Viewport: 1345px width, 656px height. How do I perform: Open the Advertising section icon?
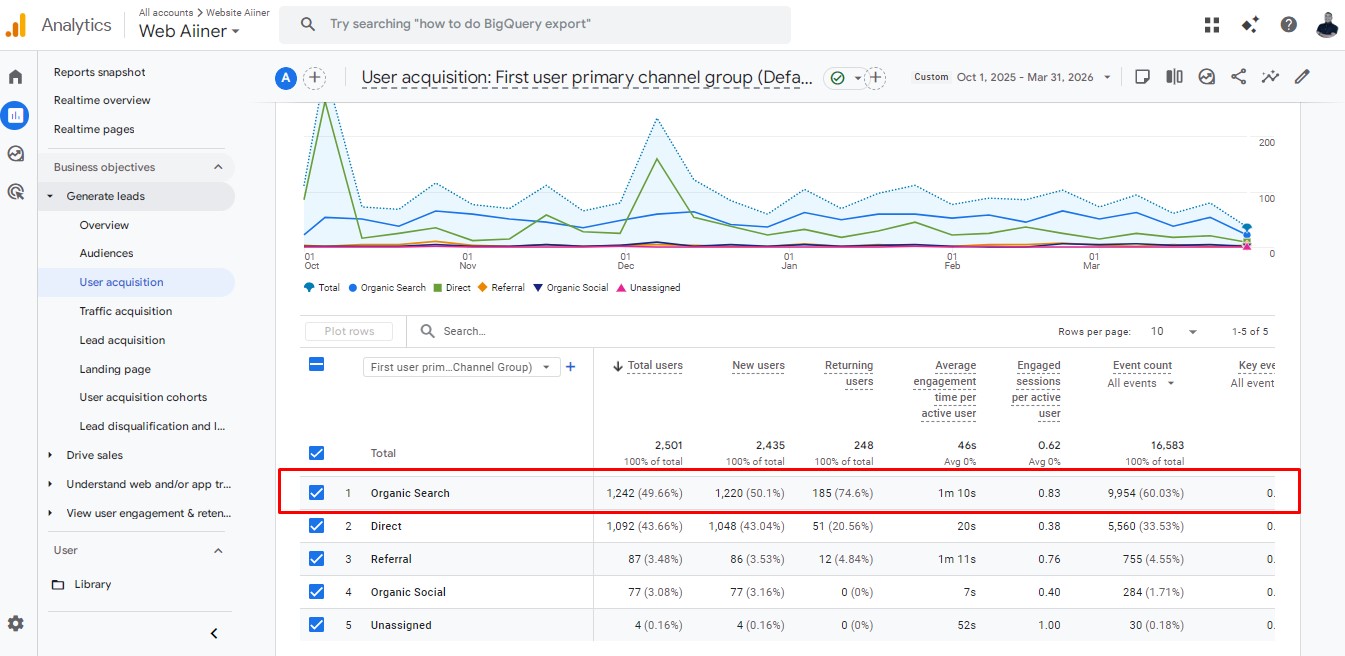point(15,191)
